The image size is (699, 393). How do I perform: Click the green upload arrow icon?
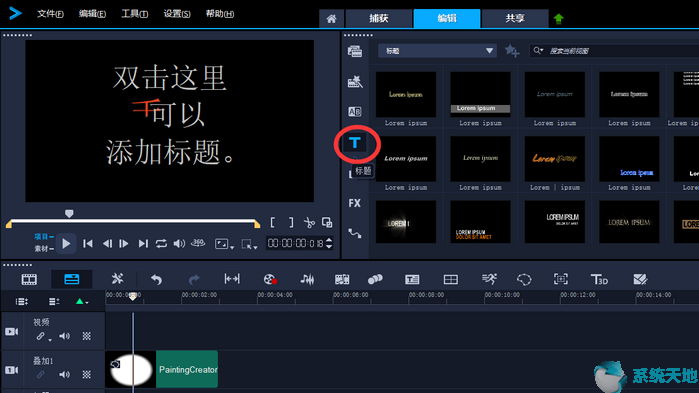(559, 19)
